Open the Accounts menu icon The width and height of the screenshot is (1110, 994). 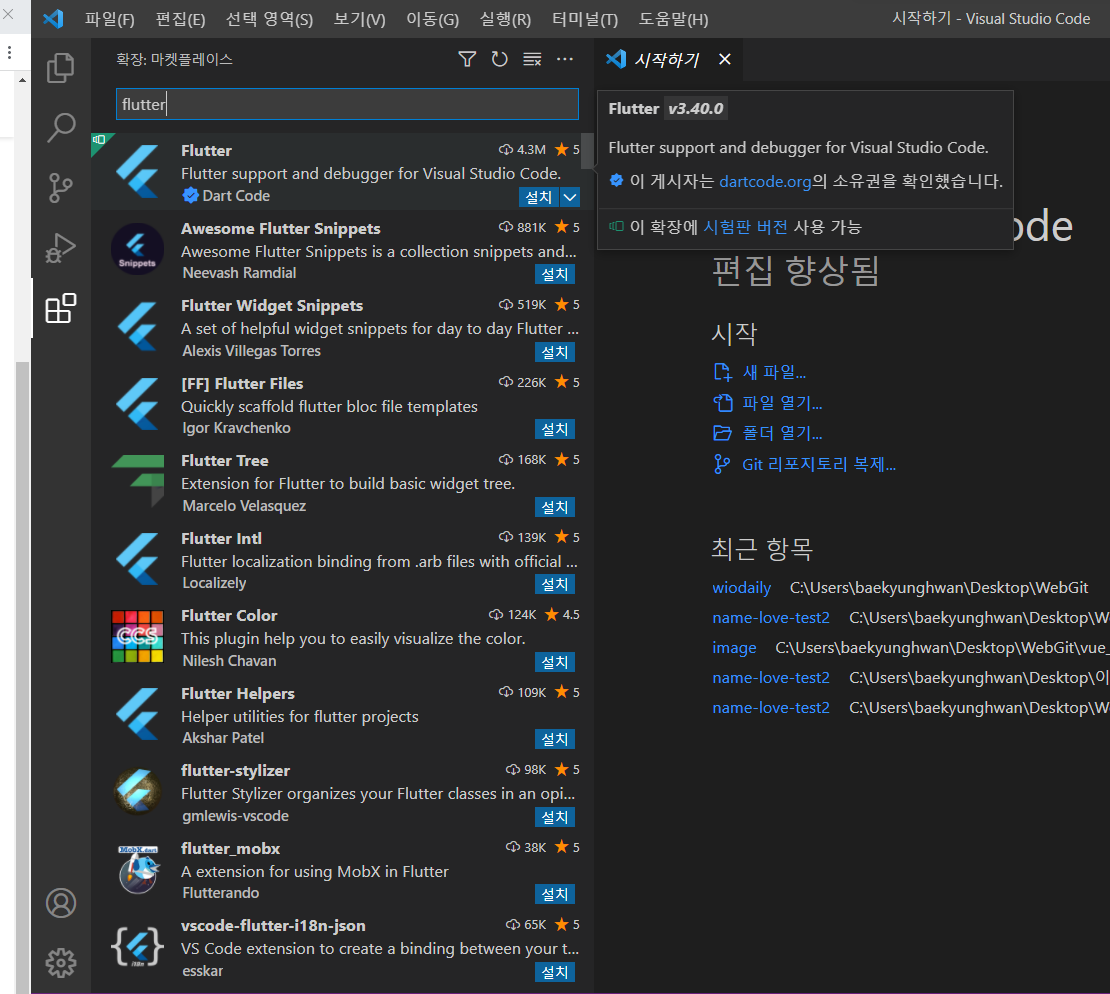tap(61, 903)
